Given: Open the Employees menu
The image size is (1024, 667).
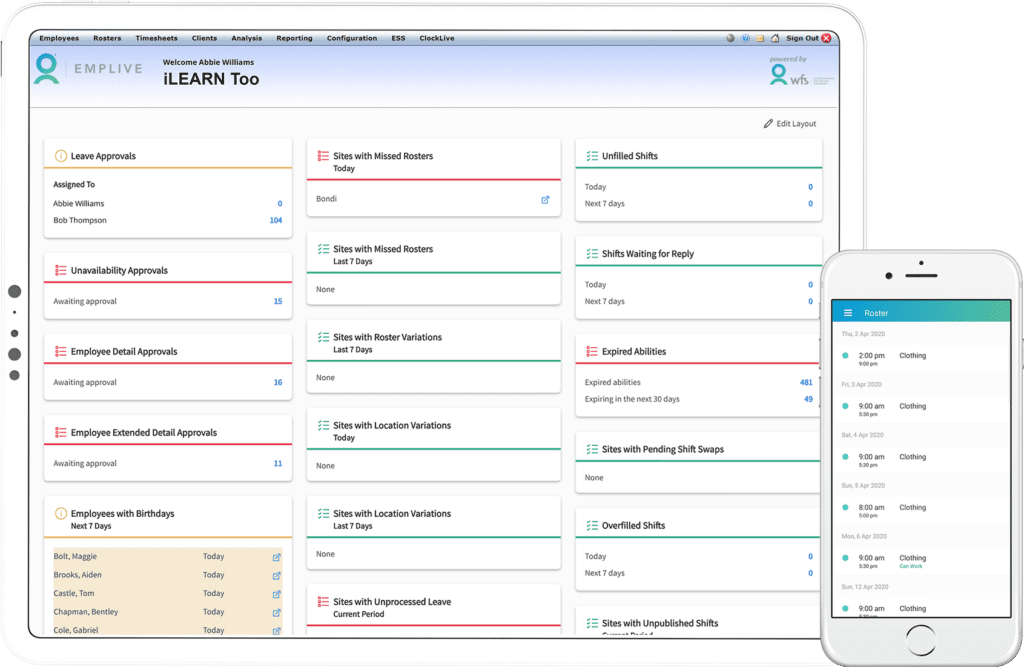Looking at the screenshot, I should coord(59,38).
